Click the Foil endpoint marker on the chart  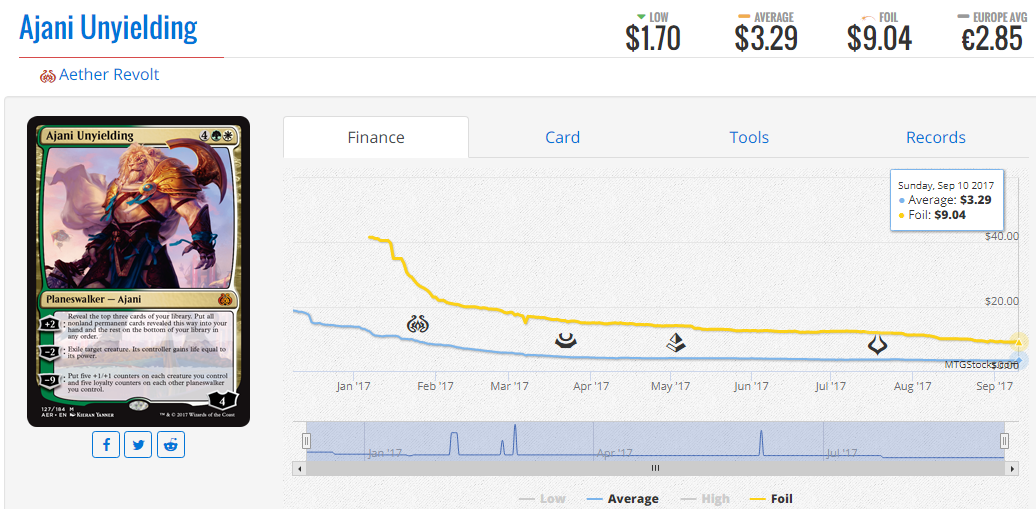point(1018,342)
